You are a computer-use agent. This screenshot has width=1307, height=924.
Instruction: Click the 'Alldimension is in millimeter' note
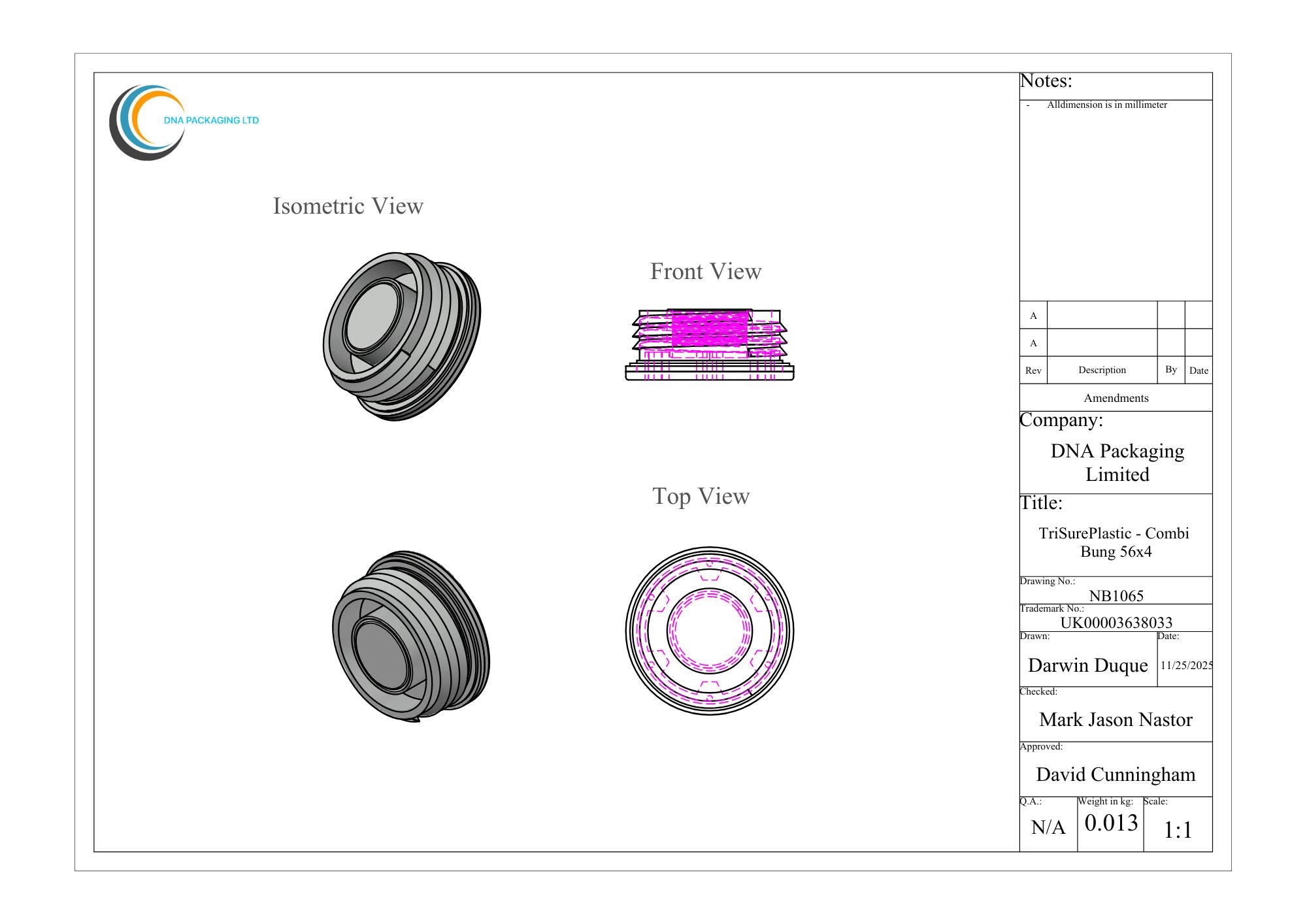click(1107, 105)
